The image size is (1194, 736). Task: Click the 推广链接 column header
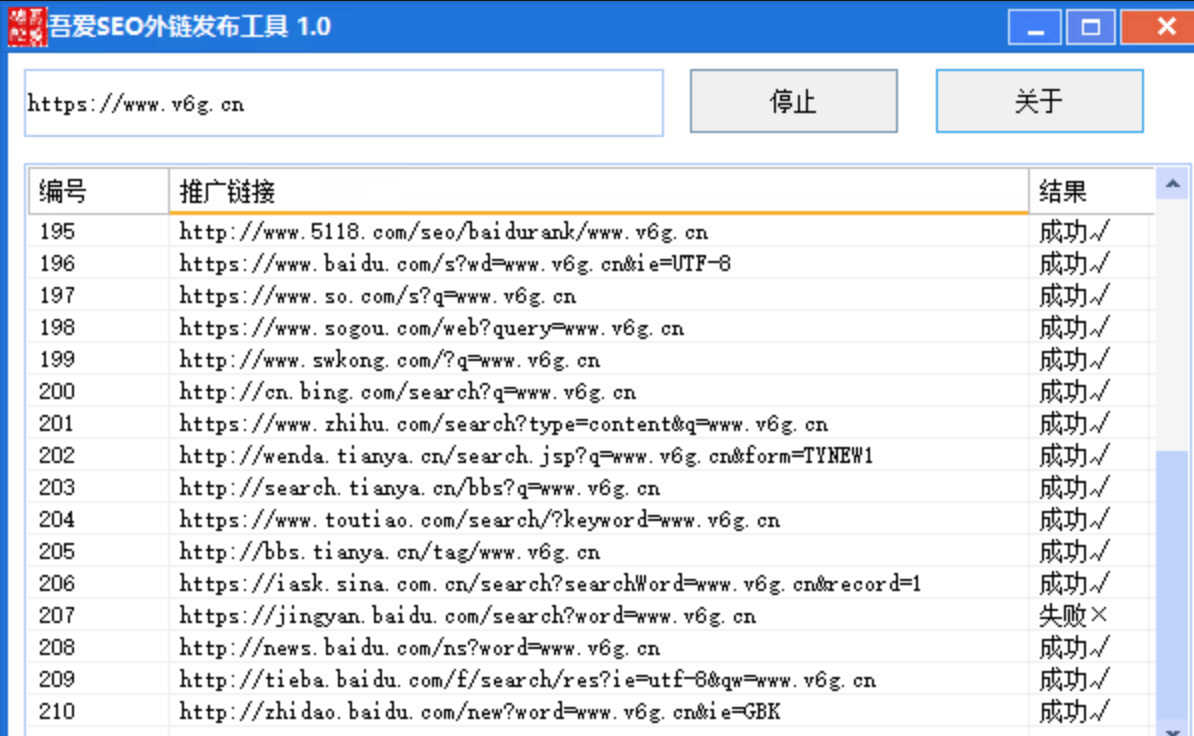pyautogui.click(x=599, y=191)
